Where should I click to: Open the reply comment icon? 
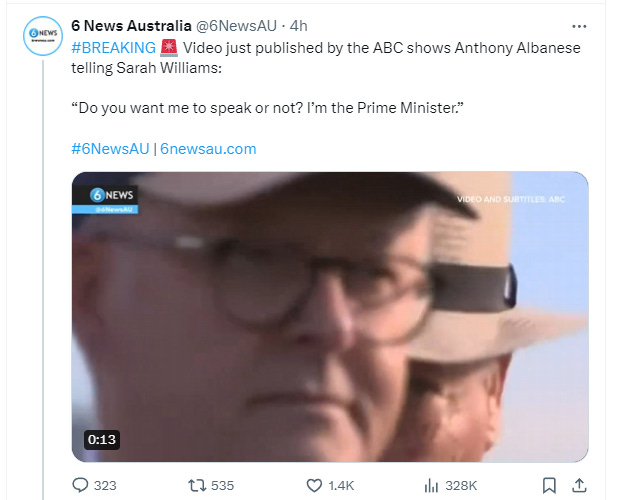click(x=80, y=485)
